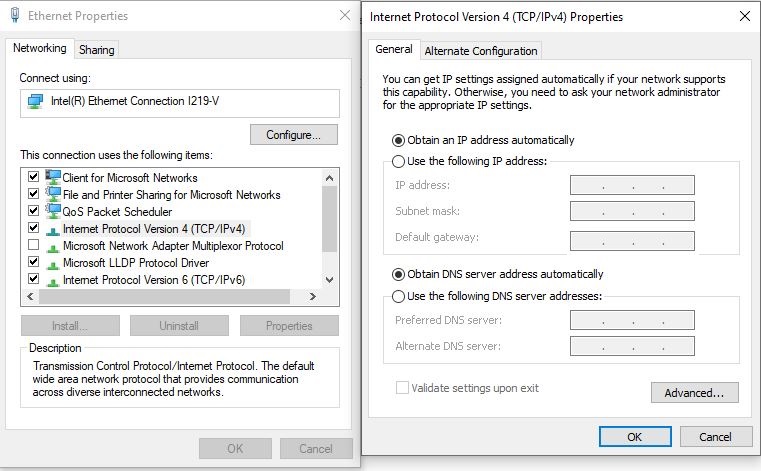The image size is (761, 471).
Task: Click the items list scroll down arrow
Action: pyautogui.click(x=330, y=280)
